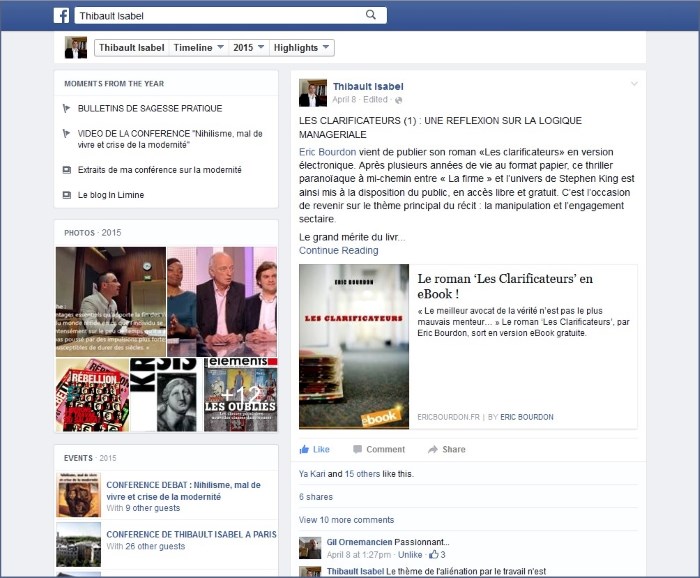The image size is (700, 578).
Task: Click the Share button label
Action: (454, 449)
